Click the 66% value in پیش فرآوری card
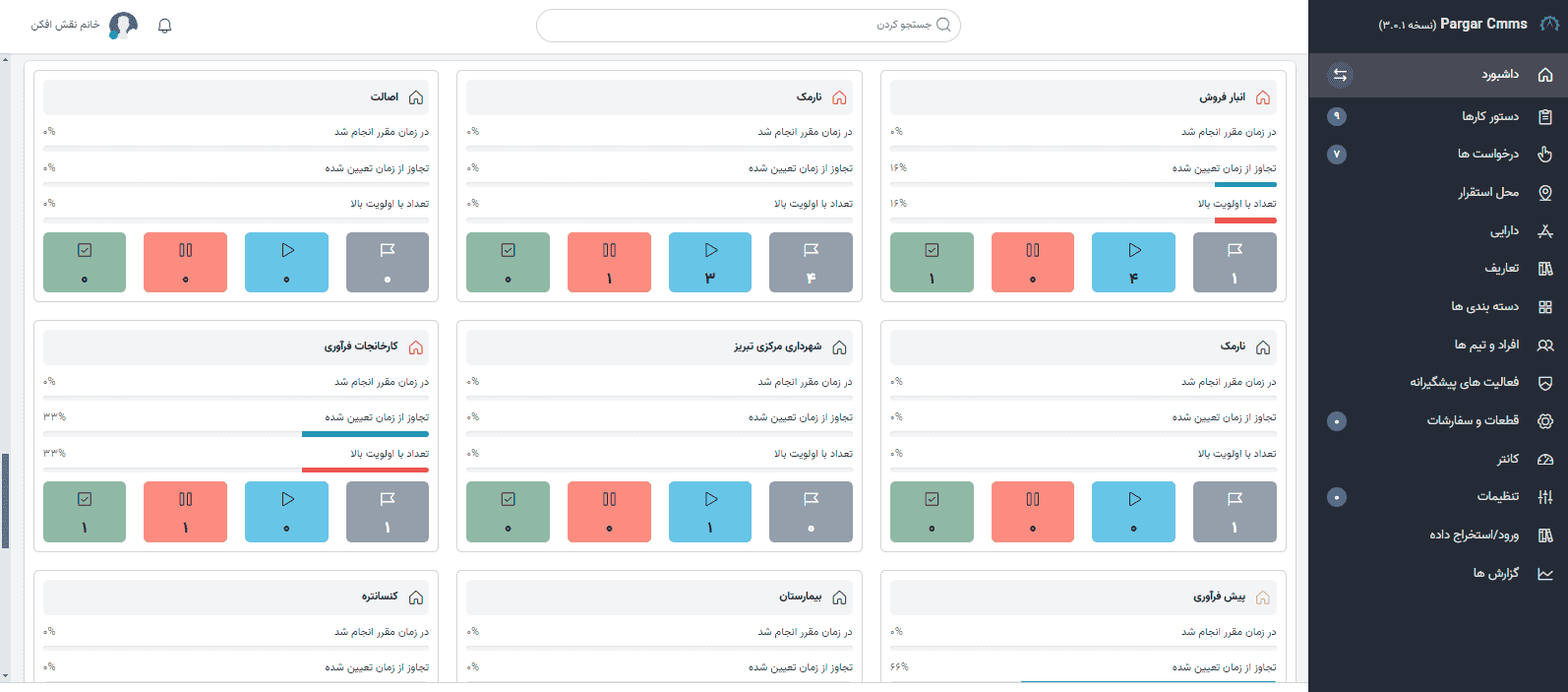The image size is (1568, 692). click(899, 667)
